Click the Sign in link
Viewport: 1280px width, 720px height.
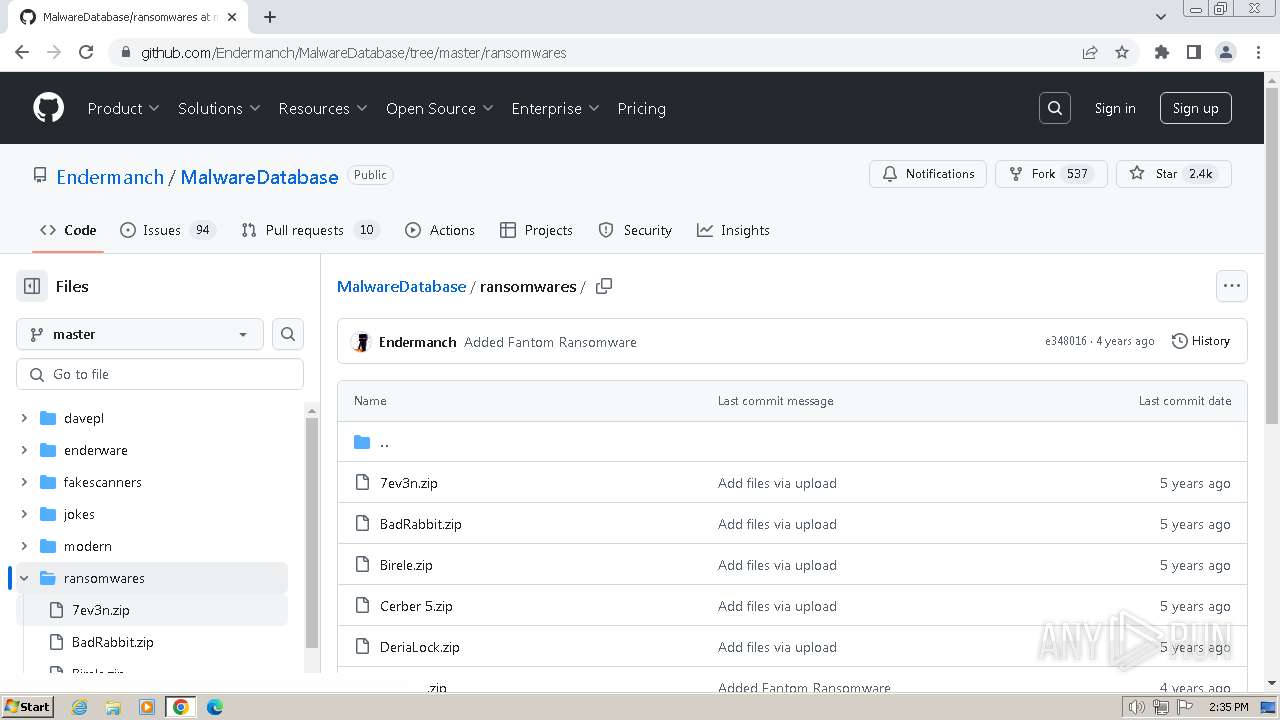pos(1115,108)
